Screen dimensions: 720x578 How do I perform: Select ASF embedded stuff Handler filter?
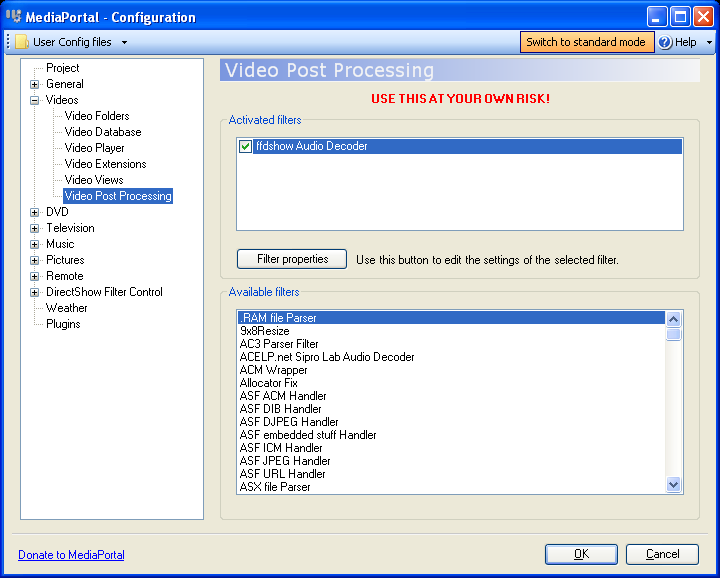(x=451, y=435)
